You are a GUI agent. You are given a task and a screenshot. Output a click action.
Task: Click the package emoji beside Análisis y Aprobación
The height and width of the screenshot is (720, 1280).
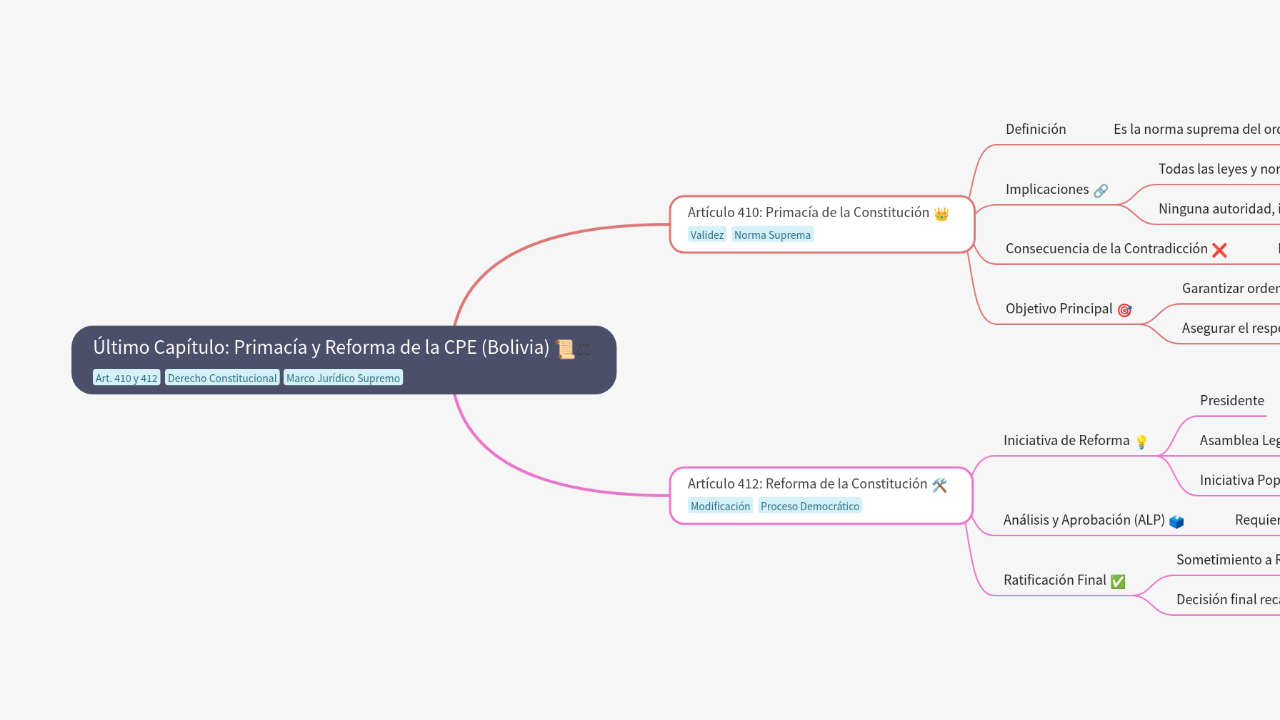pyautogui.click(x=1177, y=520)
